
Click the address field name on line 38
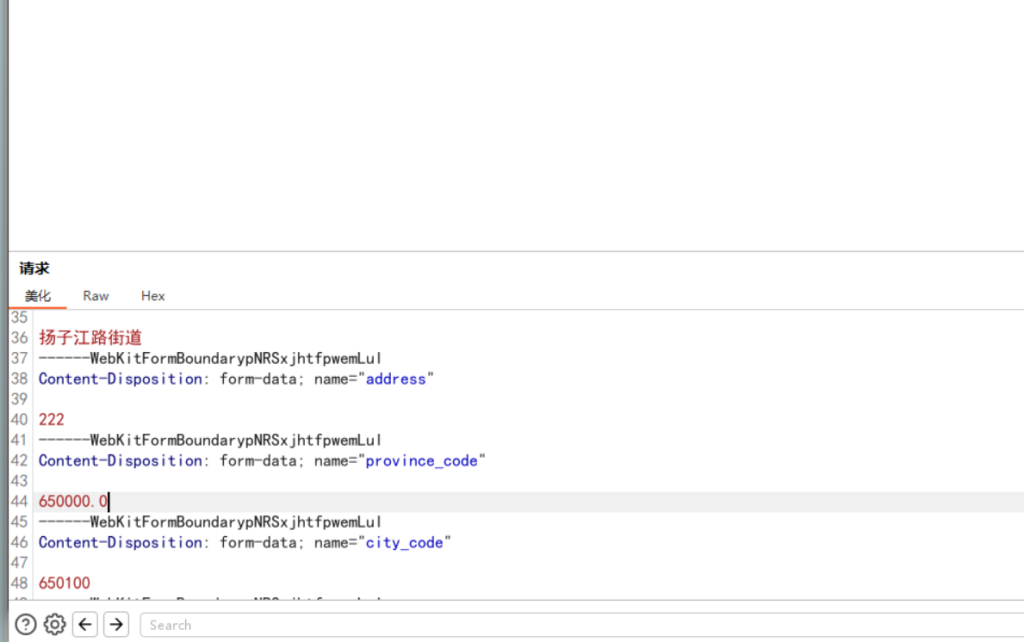[396, 379]
